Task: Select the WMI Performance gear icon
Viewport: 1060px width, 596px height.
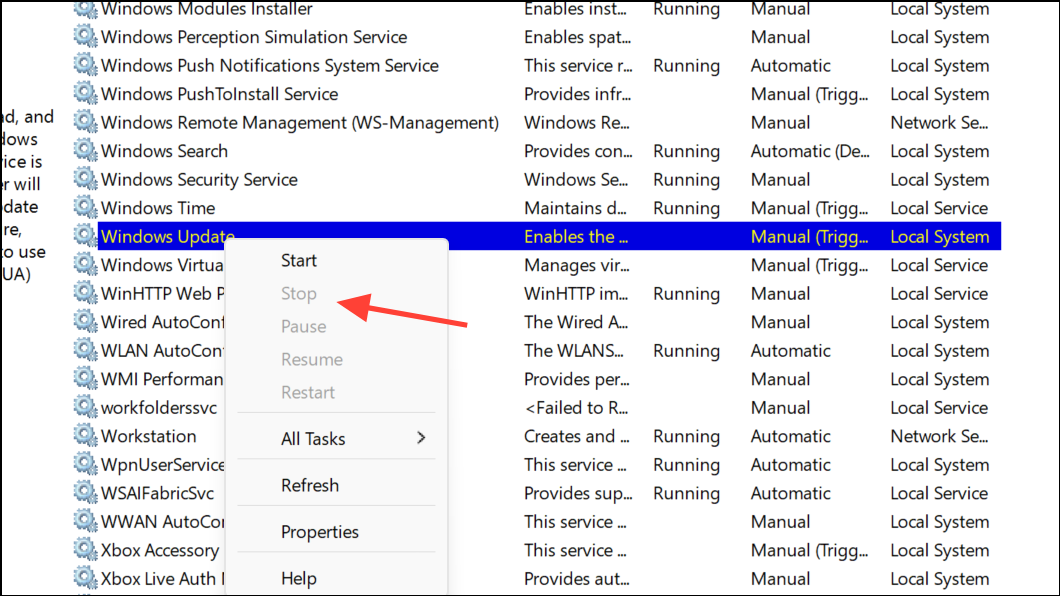Action: coord(85,378)
